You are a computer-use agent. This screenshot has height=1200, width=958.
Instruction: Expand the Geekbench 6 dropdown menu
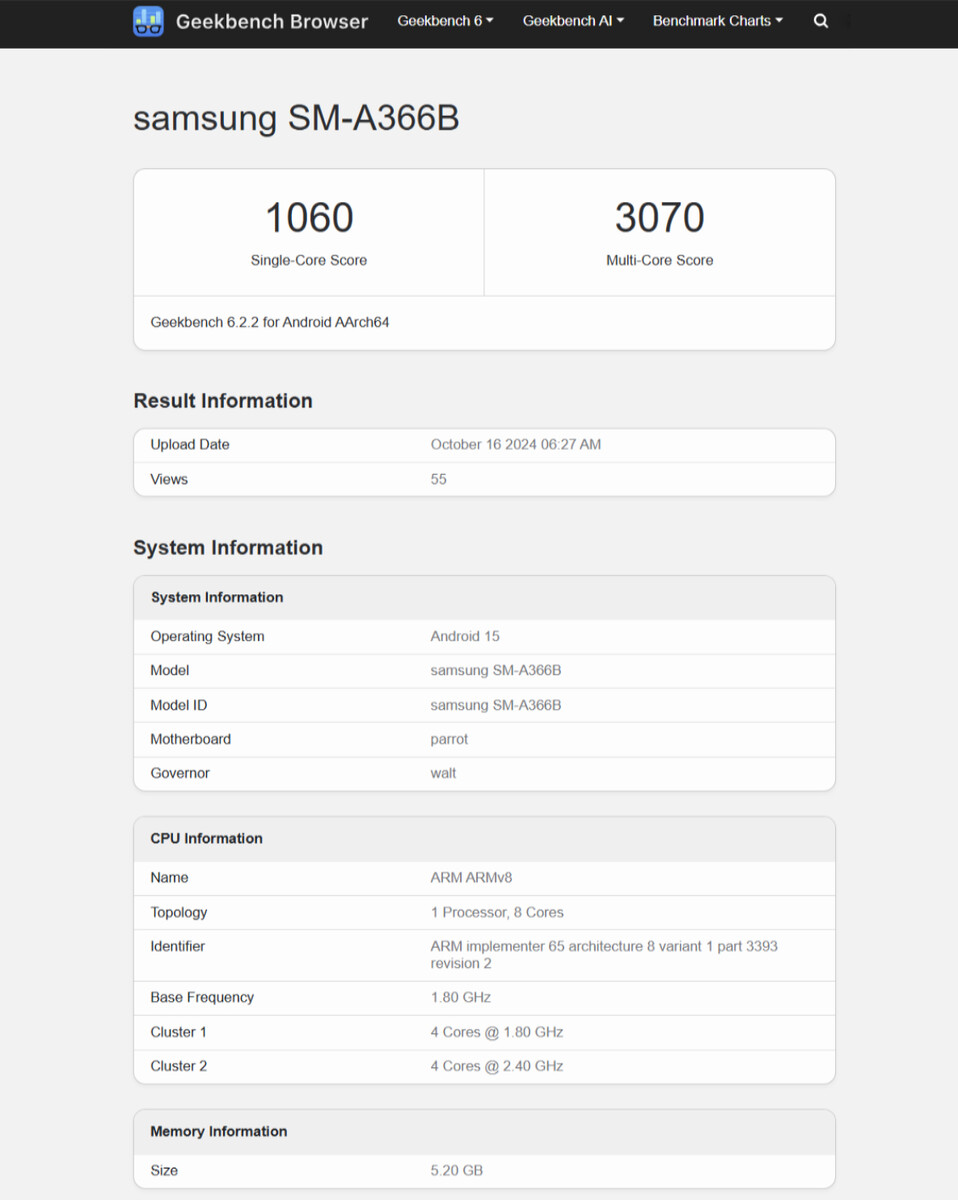[x=446, y=21]
